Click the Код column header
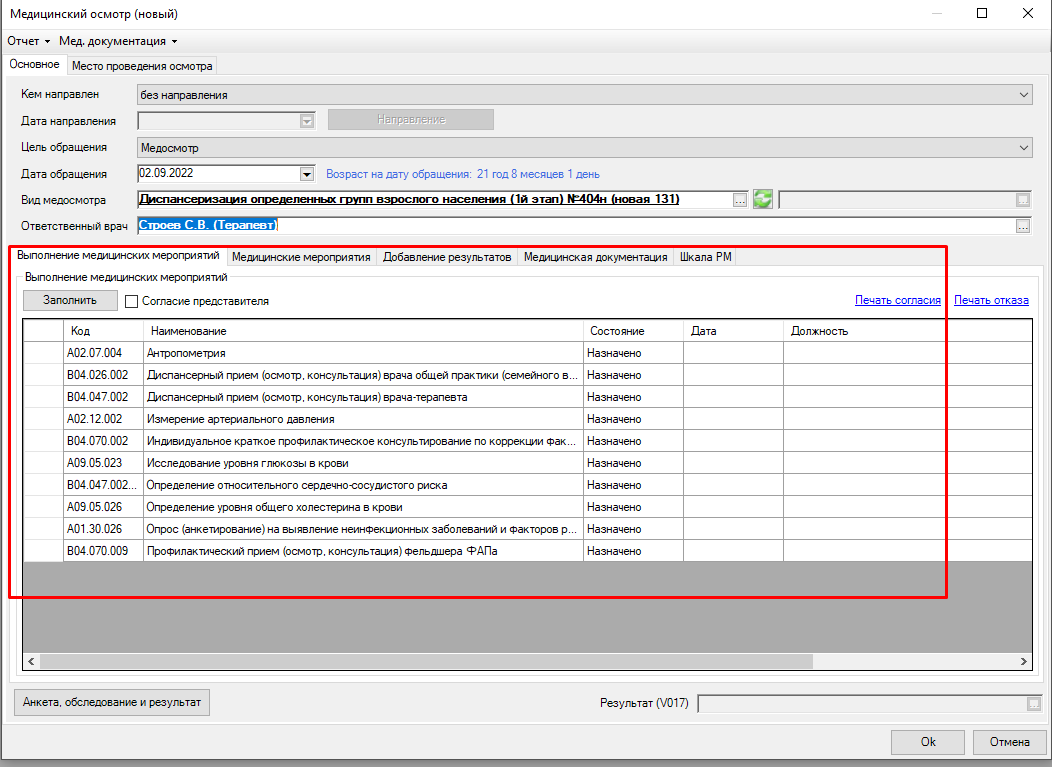The image size is (1052, 767). pyautogui.click(x=103, y=331)
